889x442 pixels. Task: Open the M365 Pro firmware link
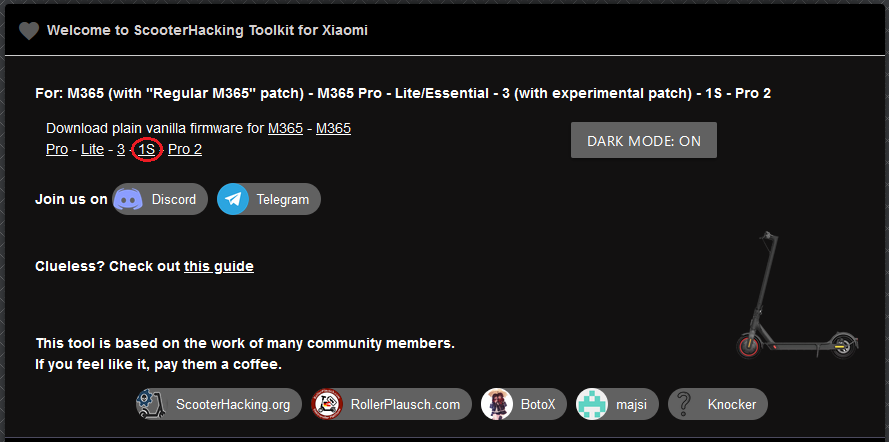click(x=333, y=128)
